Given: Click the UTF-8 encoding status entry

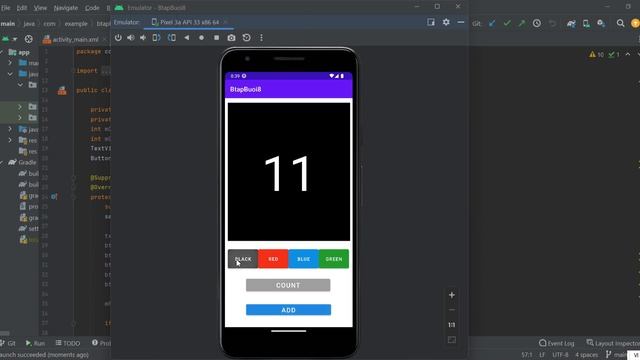Looking at the screenshot, I should 560,355.
